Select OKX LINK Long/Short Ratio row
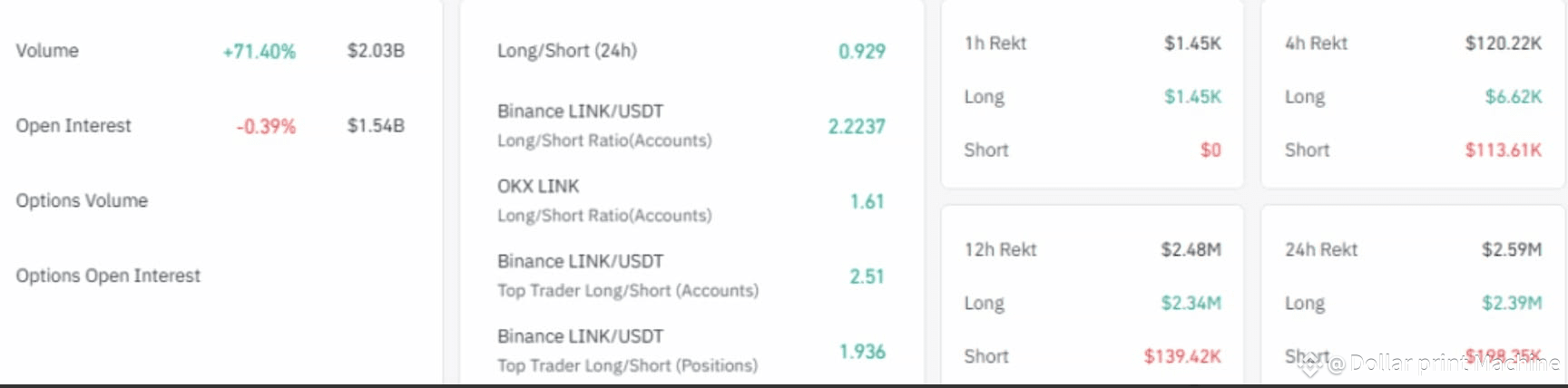 click(x=691, y=200)
